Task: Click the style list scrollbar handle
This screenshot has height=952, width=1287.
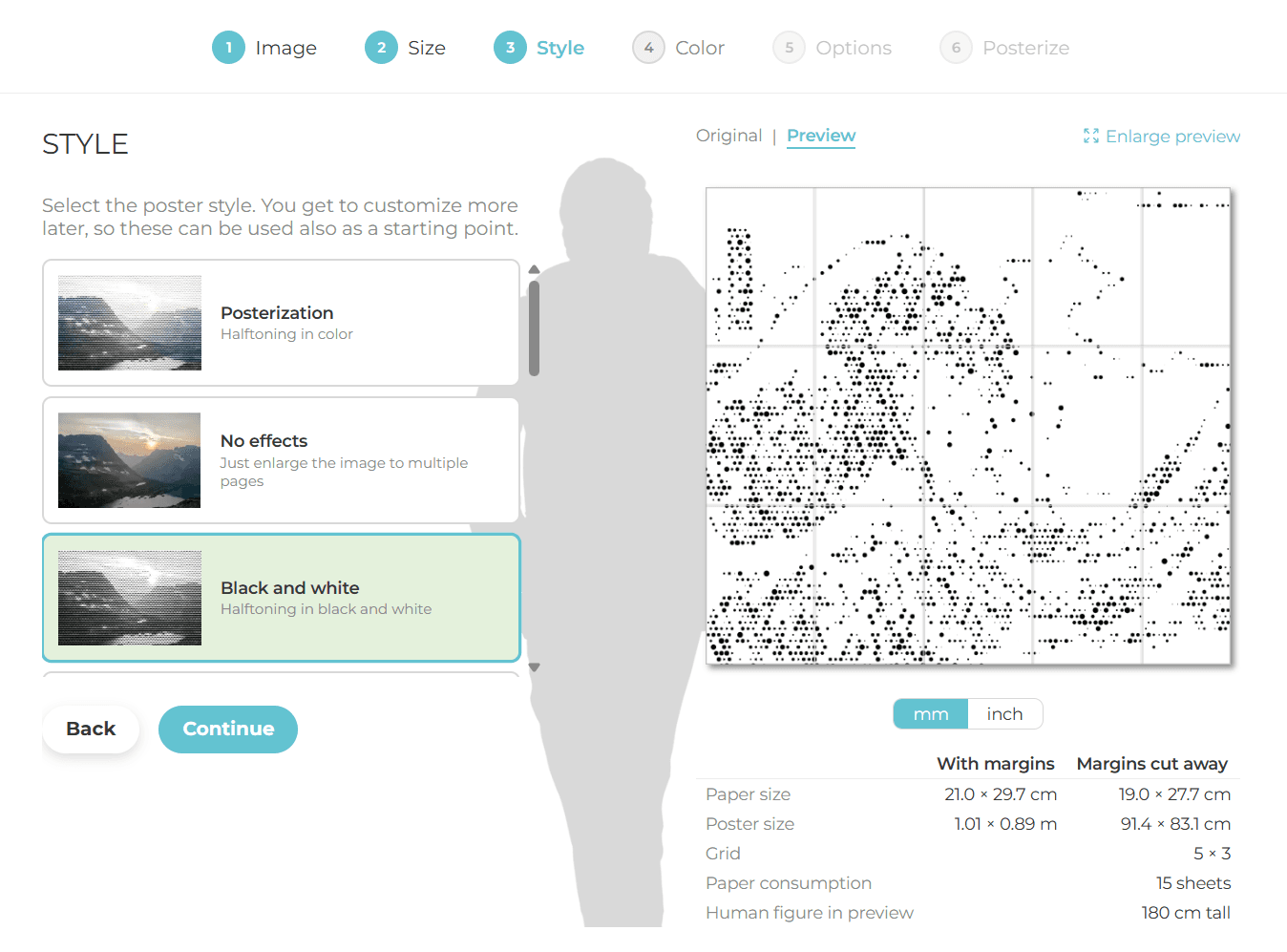Action: 535,328
